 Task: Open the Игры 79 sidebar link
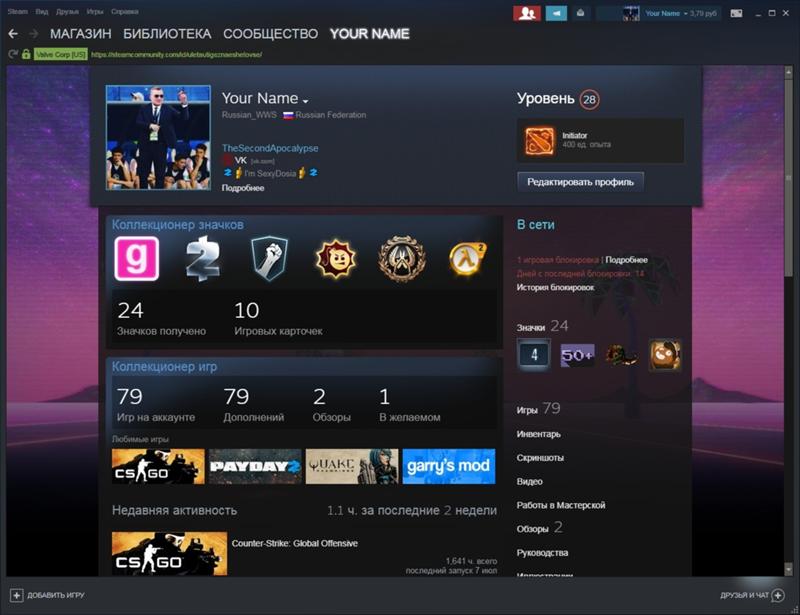(x=538, y=409)
